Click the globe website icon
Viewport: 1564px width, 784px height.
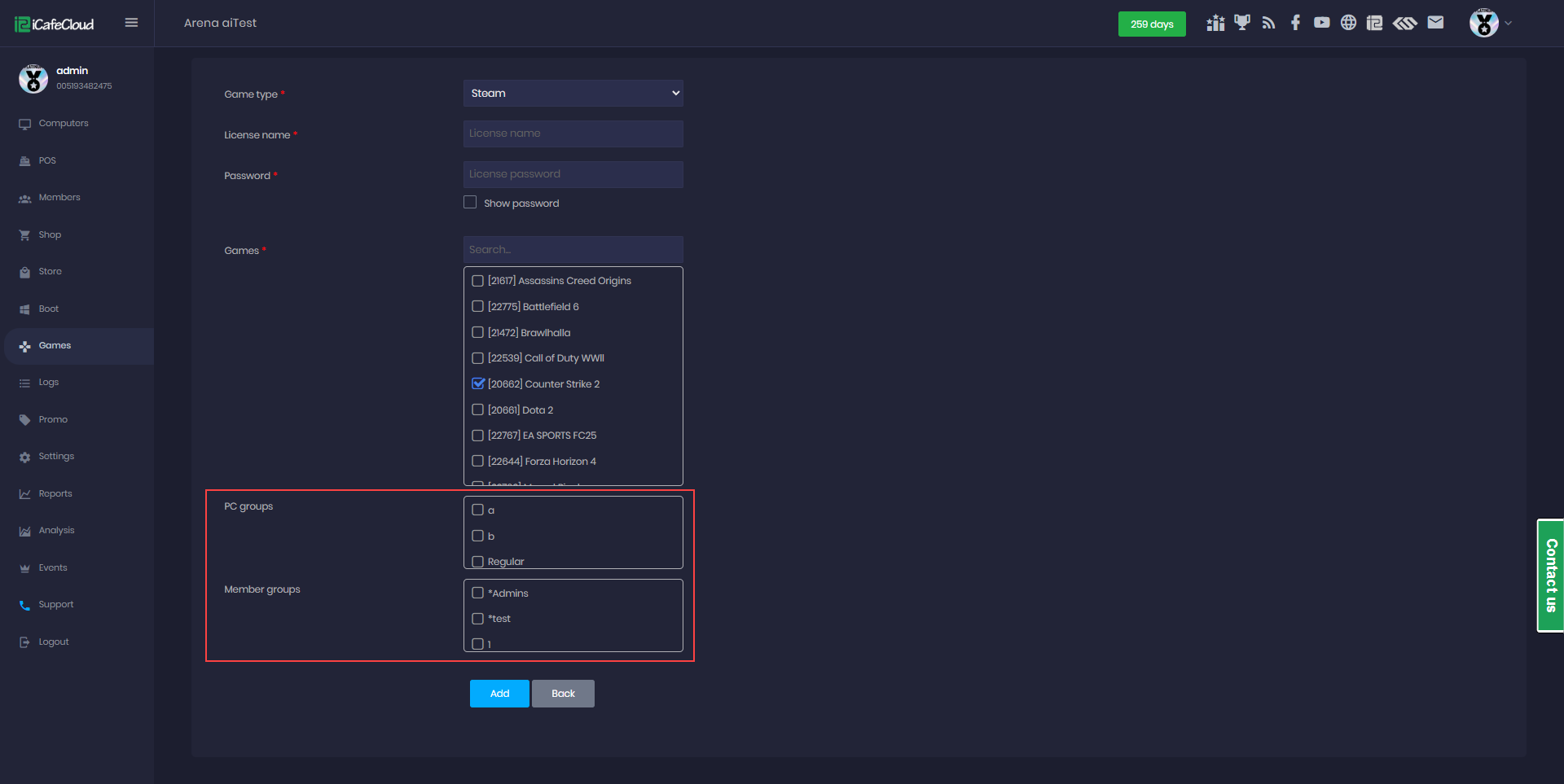pyautogui.click(x=1348, y=23)
